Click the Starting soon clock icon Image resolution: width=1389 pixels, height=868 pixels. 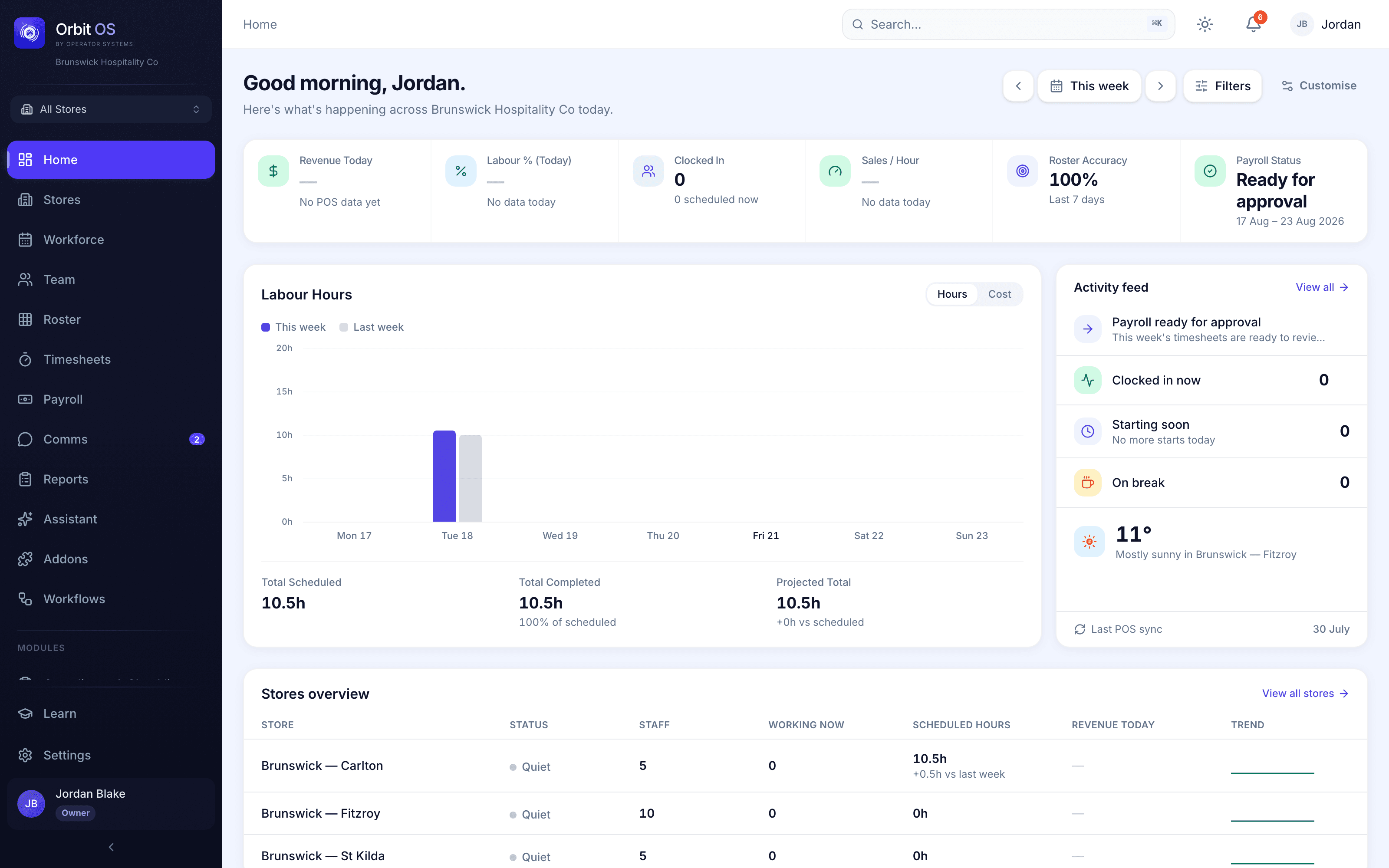pyautogui.click(x=1088, y=431)
